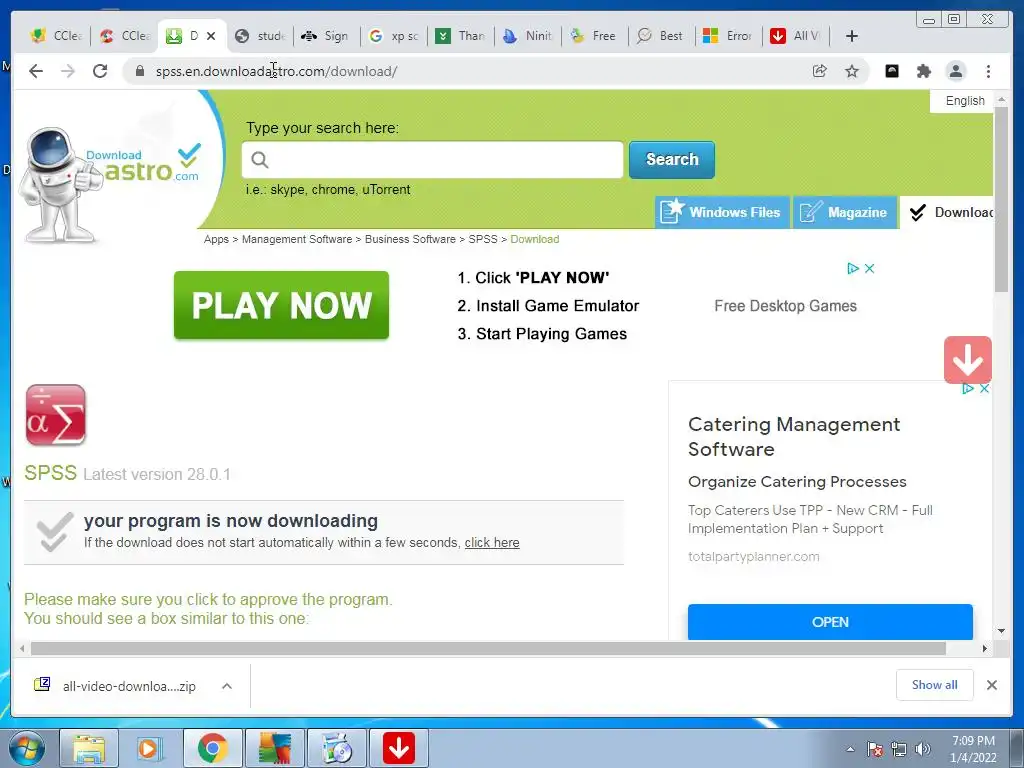1024x768 pixels.
Task: Switch to the Error tab
Action: coord(728,36)
